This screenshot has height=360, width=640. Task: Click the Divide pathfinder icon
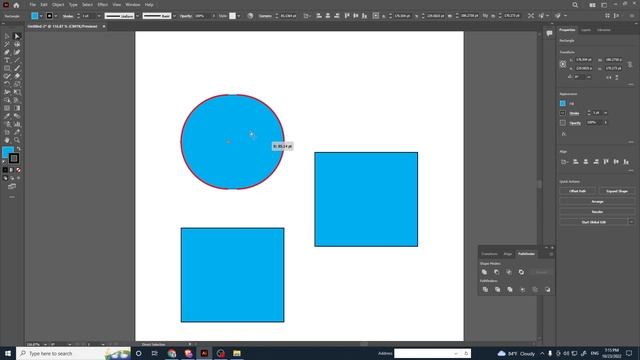point(485,289)
